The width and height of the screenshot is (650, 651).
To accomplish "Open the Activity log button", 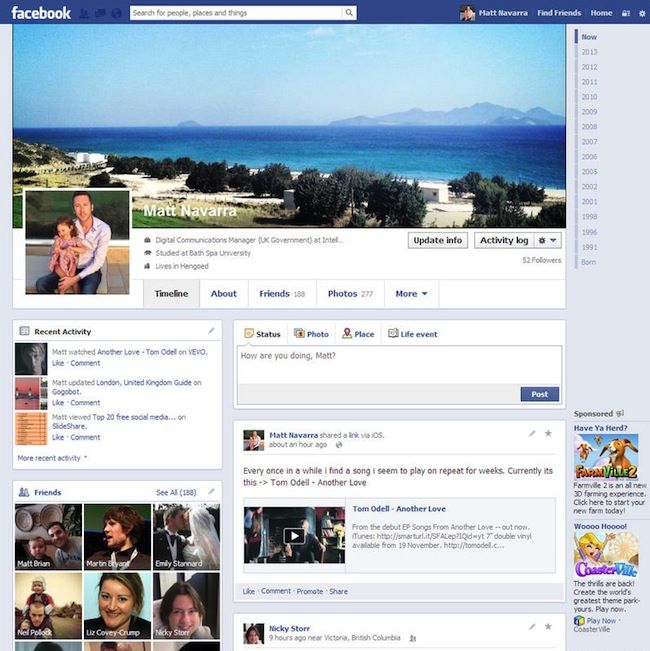I will [x=504, y=240].
